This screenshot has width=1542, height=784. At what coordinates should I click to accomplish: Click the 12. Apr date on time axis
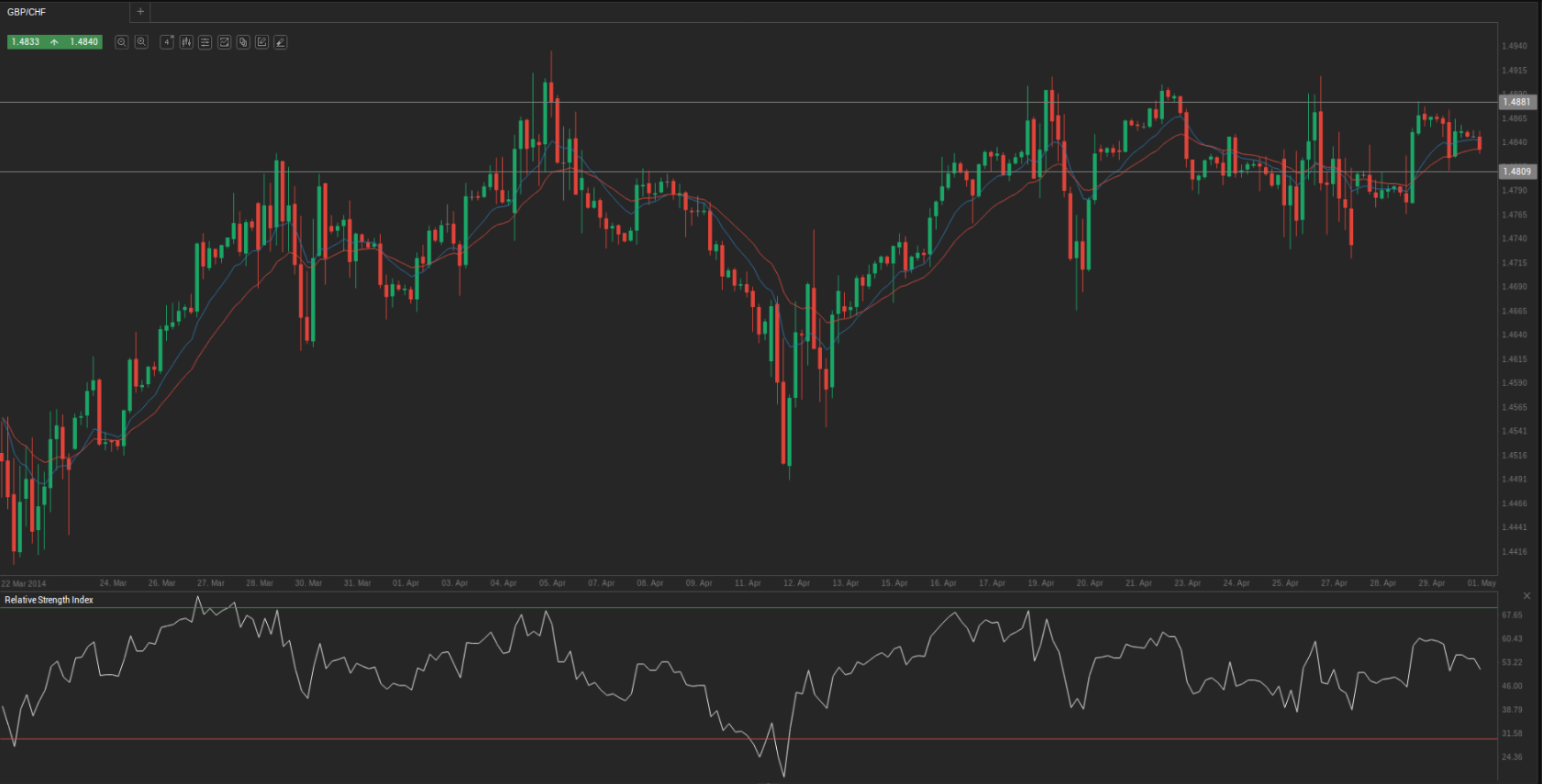(796, 583)
